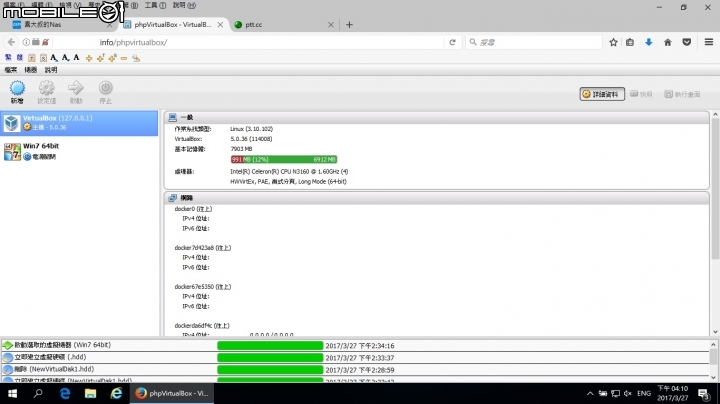Click the taskbar clock 下午 04:10
Viewport: 720px width, 404px height.
point(673,388)
